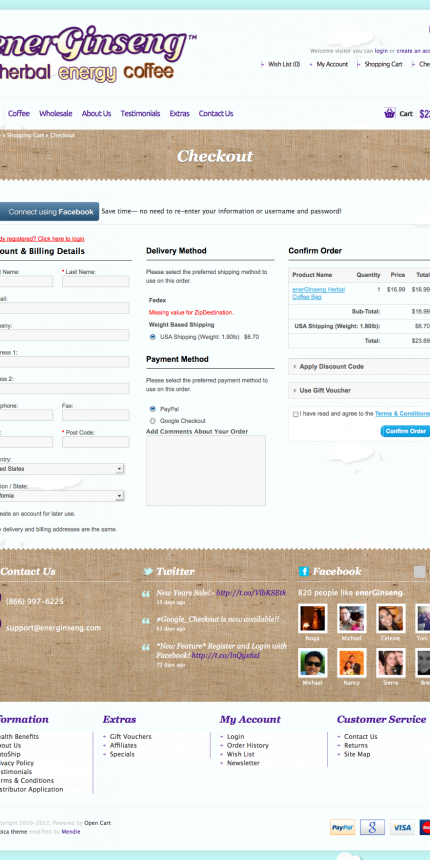Select Google Checkout payment method
The width and height of the screenshot is (430, 860).
point(152,421)
